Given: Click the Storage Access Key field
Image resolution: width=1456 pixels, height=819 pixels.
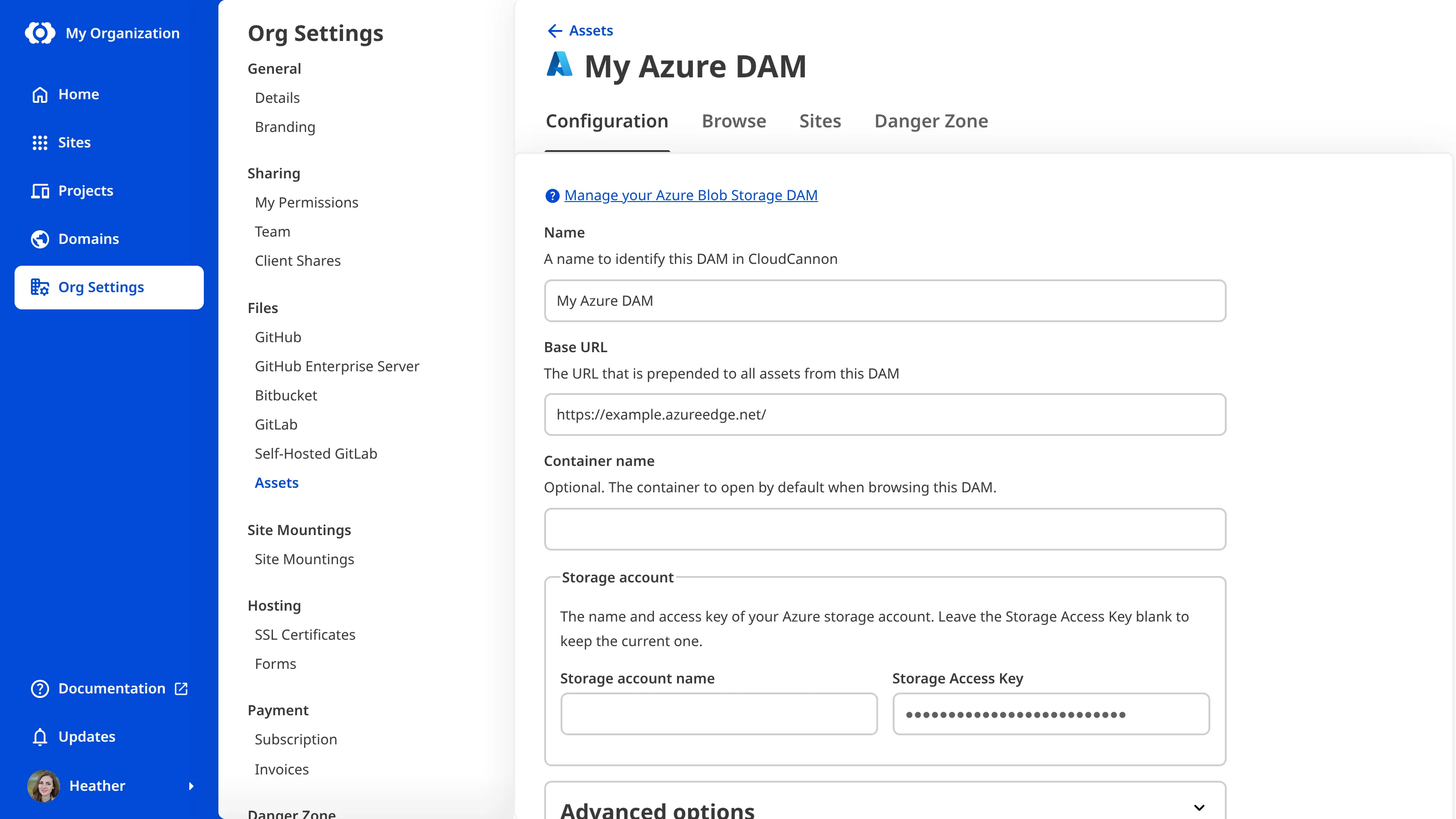Looking at the screenshot, I should 1051,714.
